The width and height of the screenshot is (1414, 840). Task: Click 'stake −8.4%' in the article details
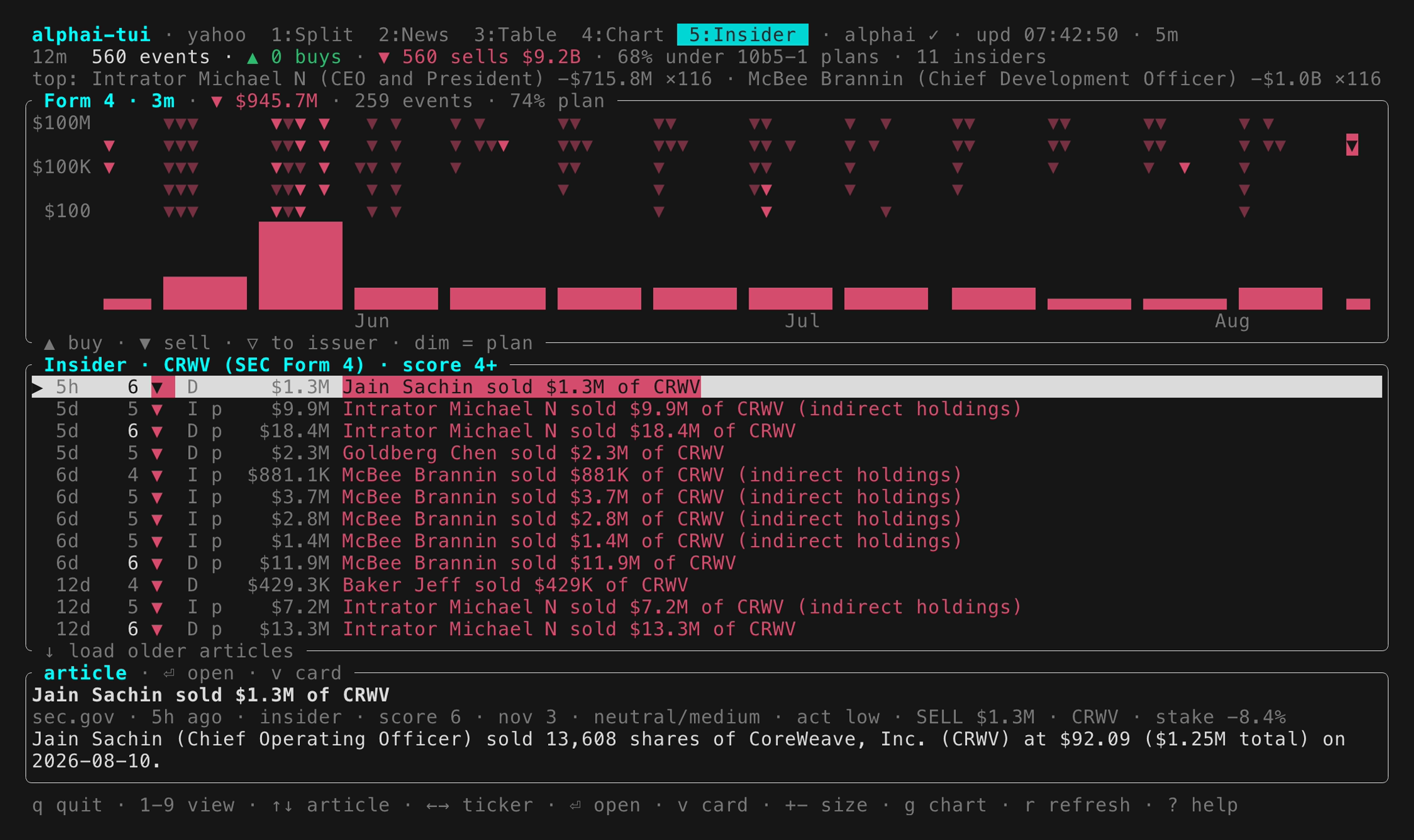(x=1220, y=717)
